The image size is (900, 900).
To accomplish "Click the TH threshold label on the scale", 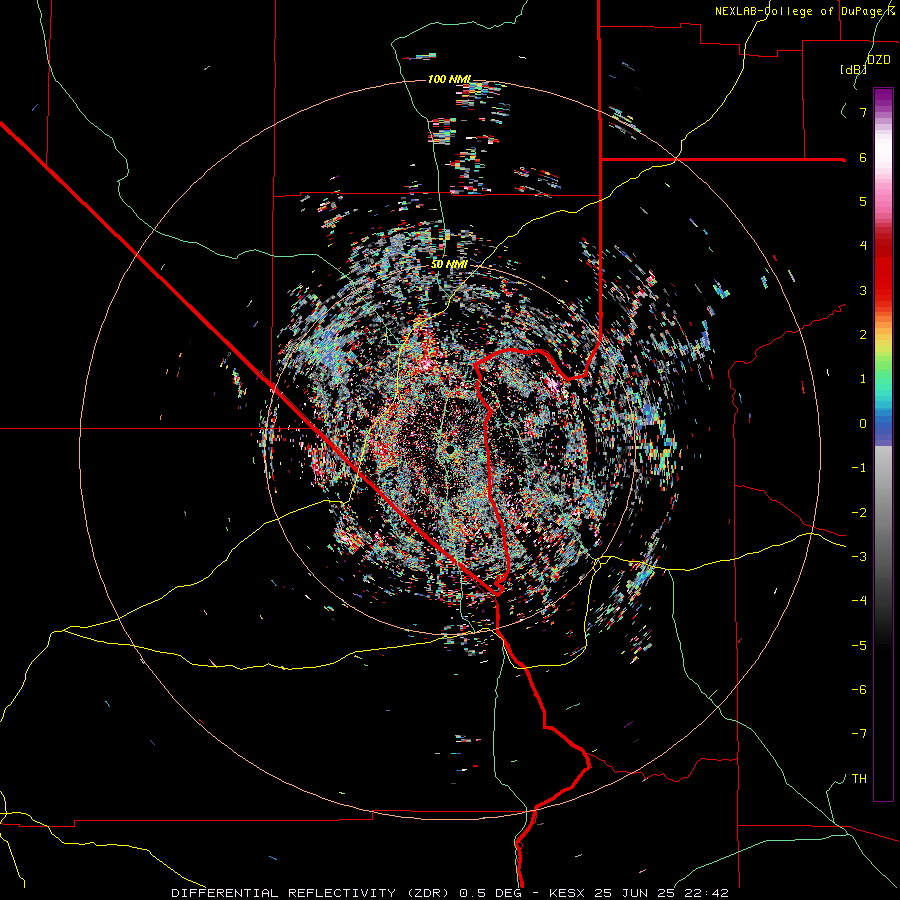I will click(x=859, y=779).
